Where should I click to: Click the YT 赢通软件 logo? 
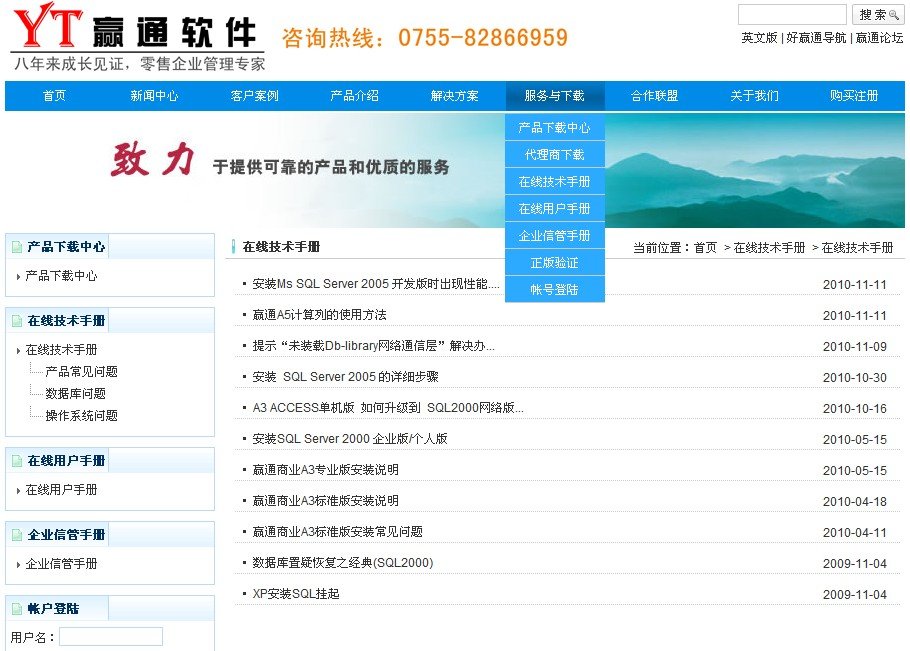(137, 37)
